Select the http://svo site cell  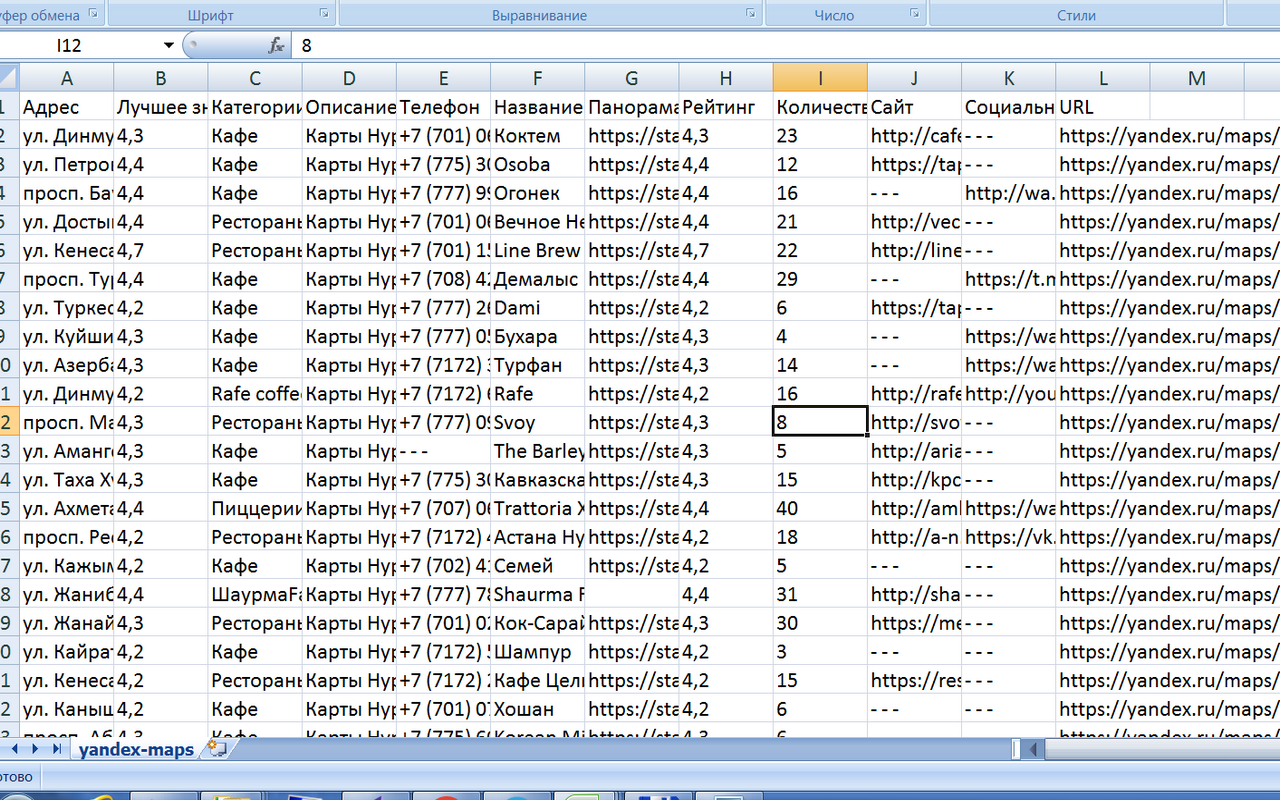coord(914,422)
